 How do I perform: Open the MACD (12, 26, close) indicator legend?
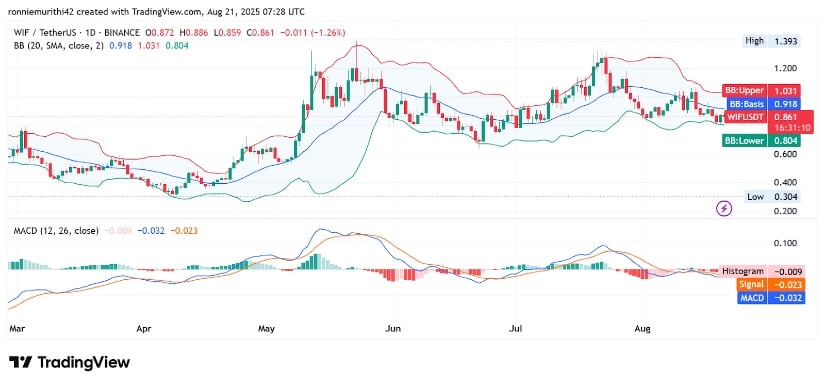pyautogui.click(x=54, y=230)
